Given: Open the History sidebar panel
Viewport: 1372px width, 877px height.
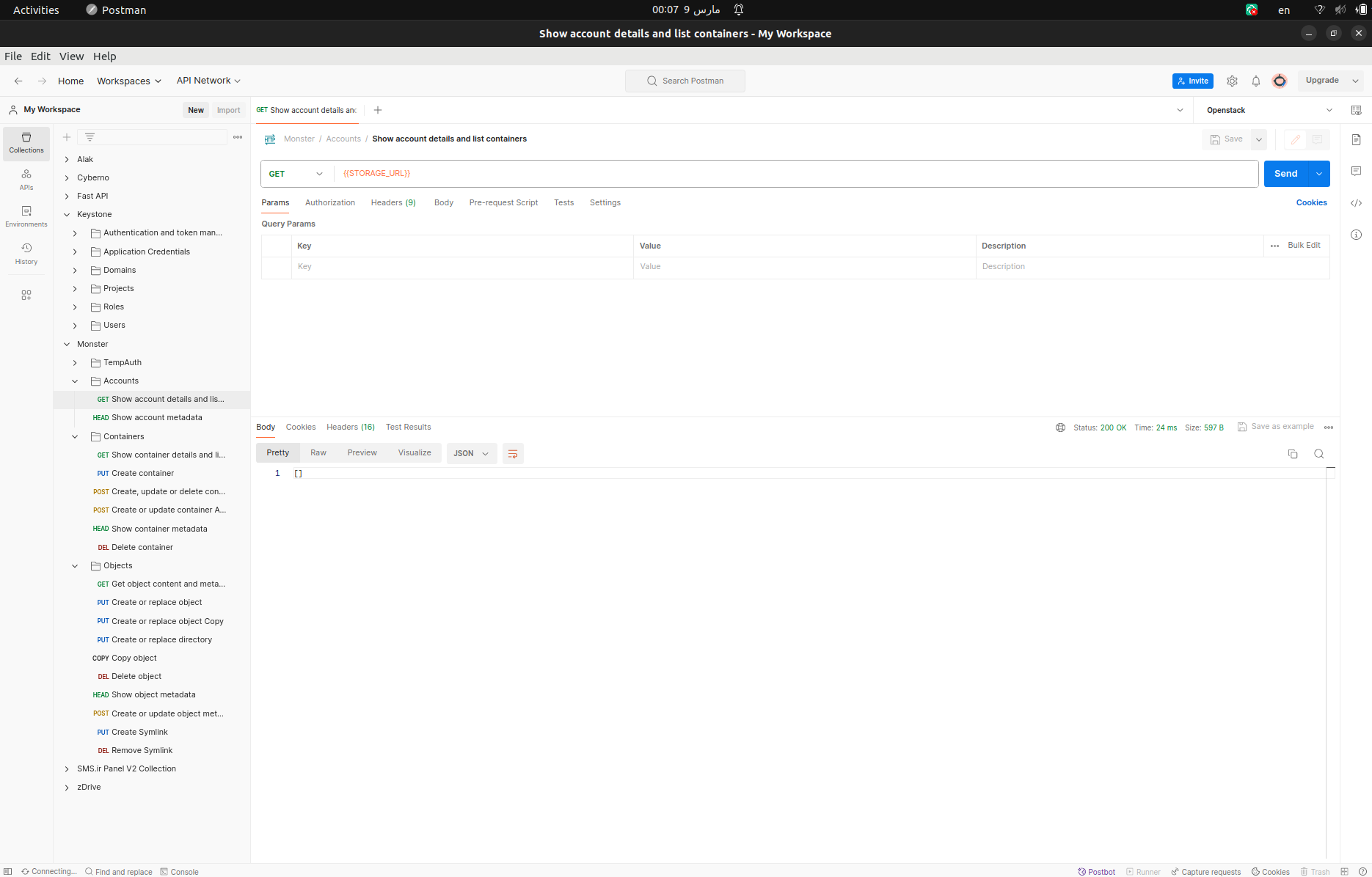Looking at the screenshot, I should (26, 254).
